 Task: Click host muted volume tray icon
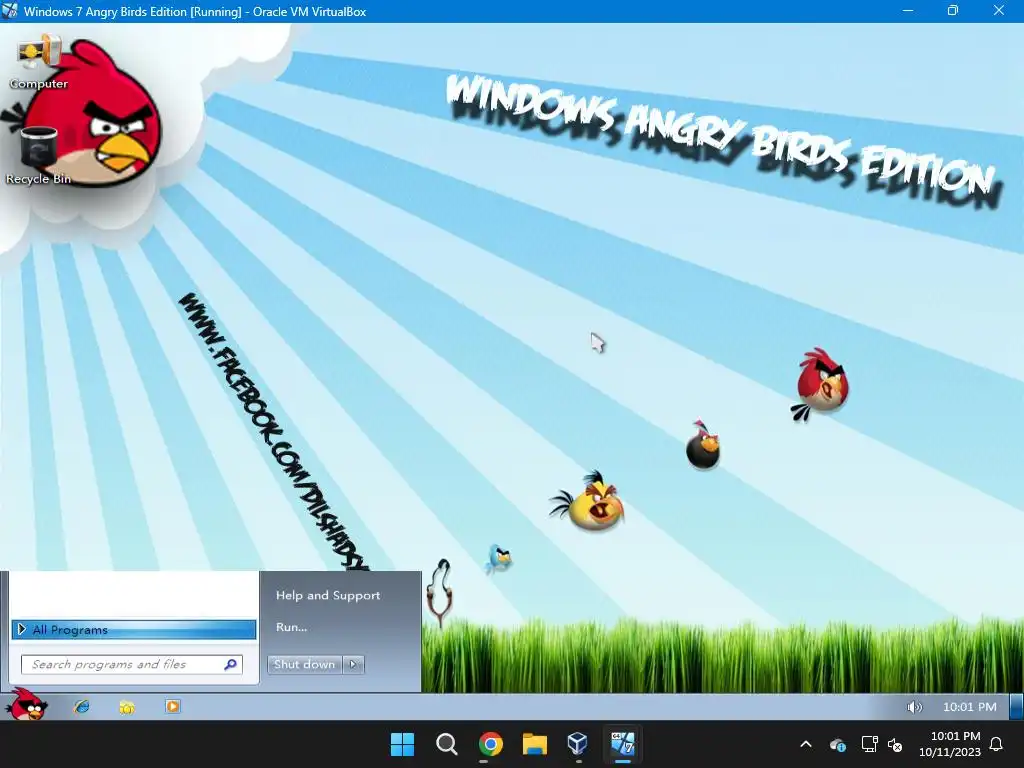point(895,744)
